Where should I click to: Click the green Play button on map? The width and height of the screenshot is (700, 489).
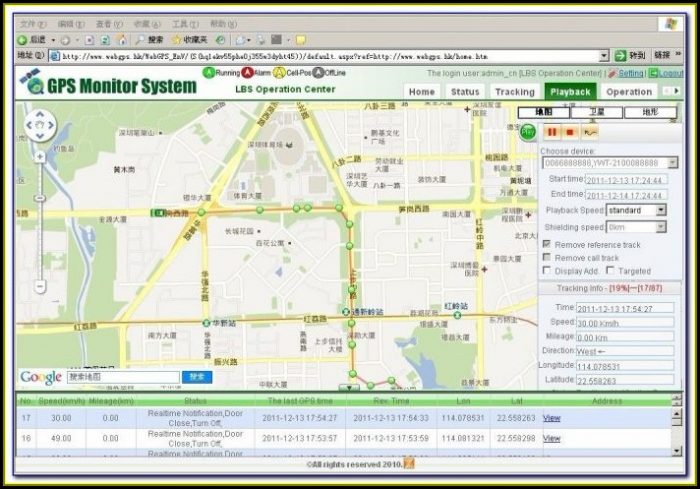(527, 131)
